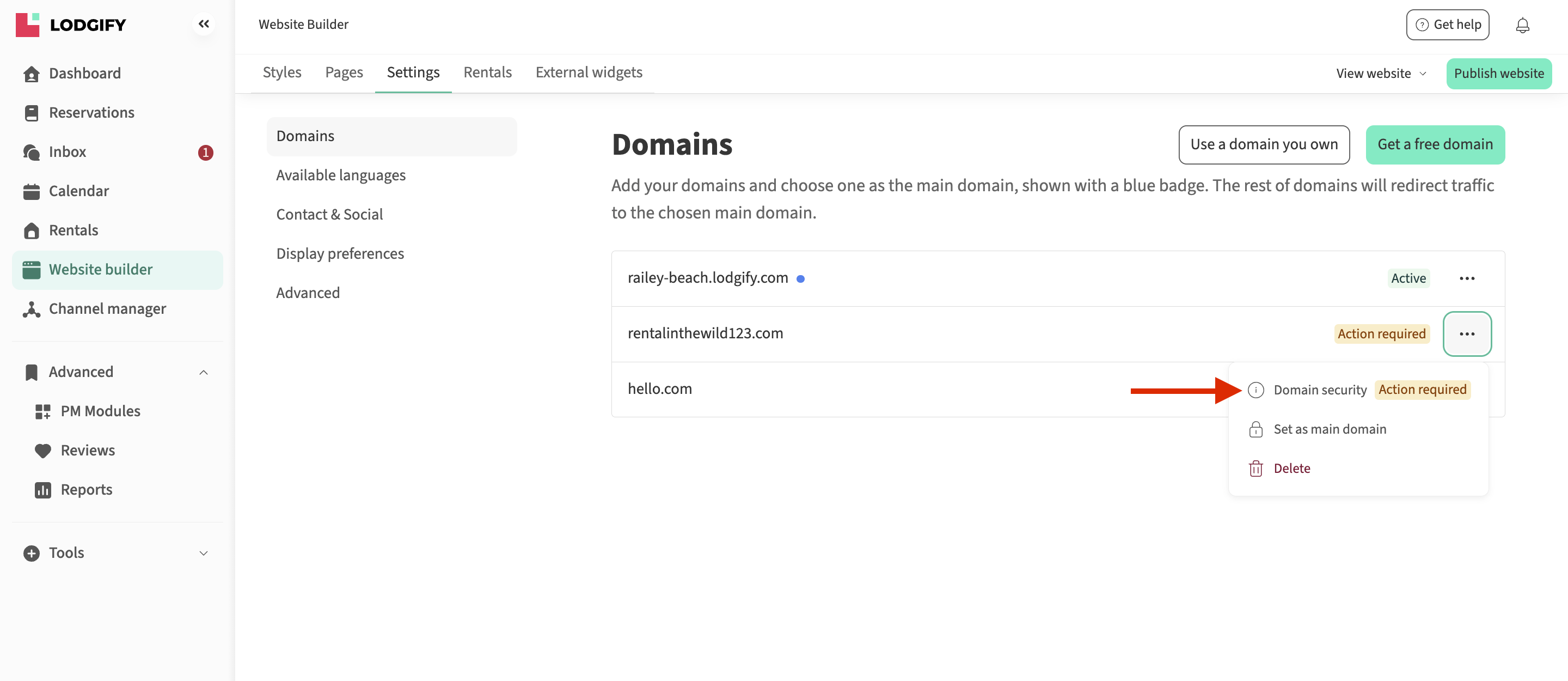Viewport: 1568px width, 681px height.
Task: Open the Reviews heart item
Action: click(87, 450)
